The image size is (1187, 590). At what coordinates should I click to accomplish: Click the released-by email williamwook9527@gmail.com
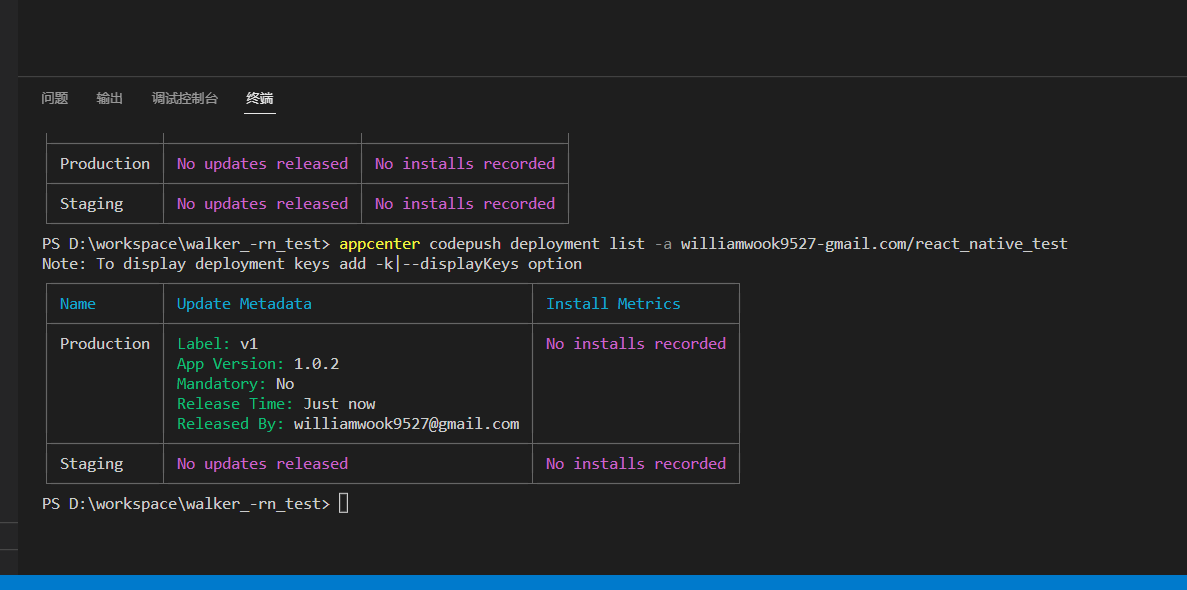[406, 423]
